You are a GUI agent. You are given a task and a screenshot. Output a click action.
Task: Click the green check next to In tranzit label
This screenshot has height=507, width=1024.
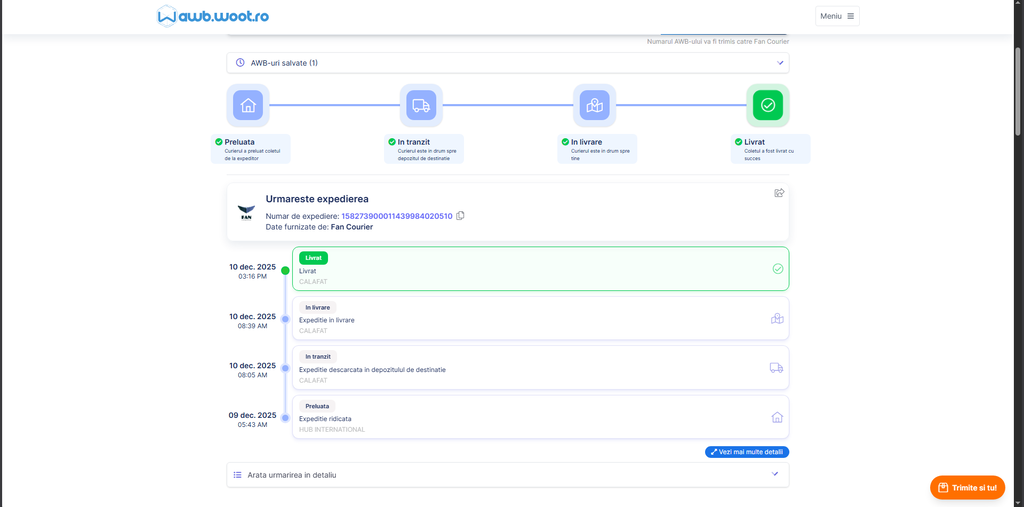392,141
